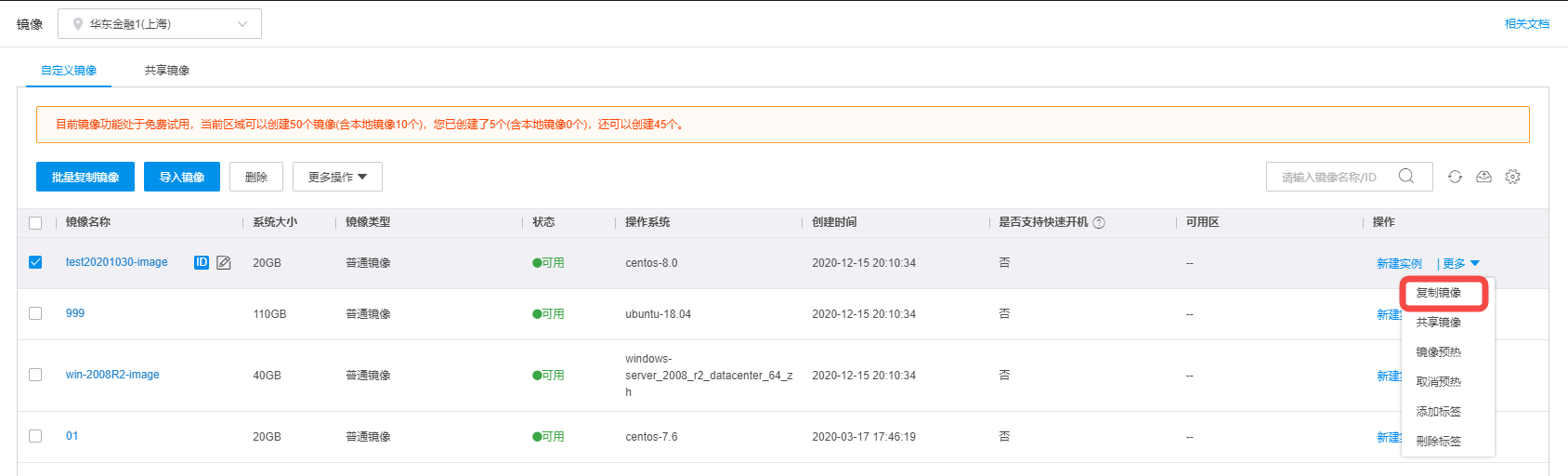Click the 批量复制镜像 button
Screen dimensions: 1568x476
[x=85, y=177]
